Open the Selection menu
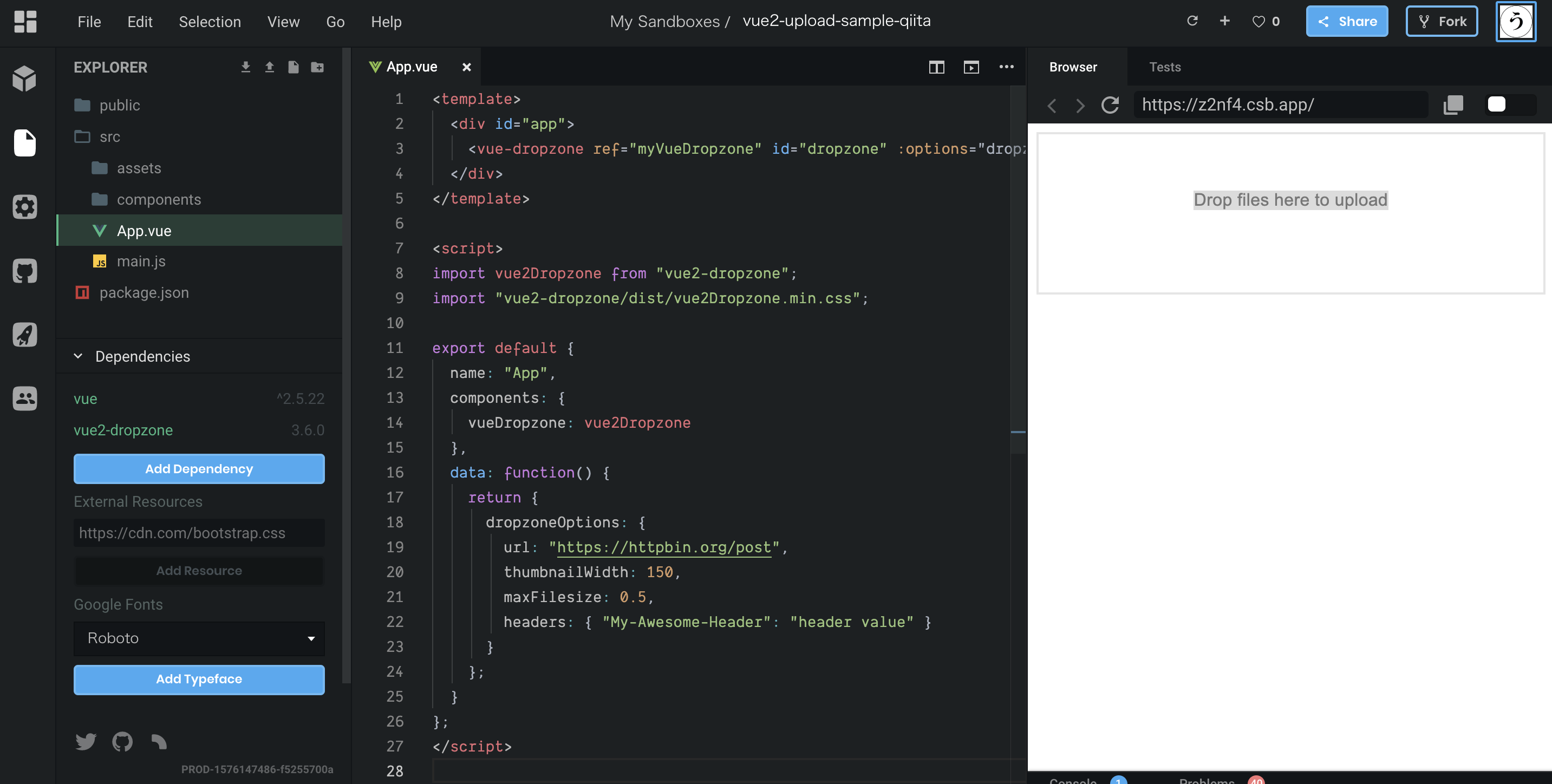Viewport: 1552px width, 784px height. 210,22
